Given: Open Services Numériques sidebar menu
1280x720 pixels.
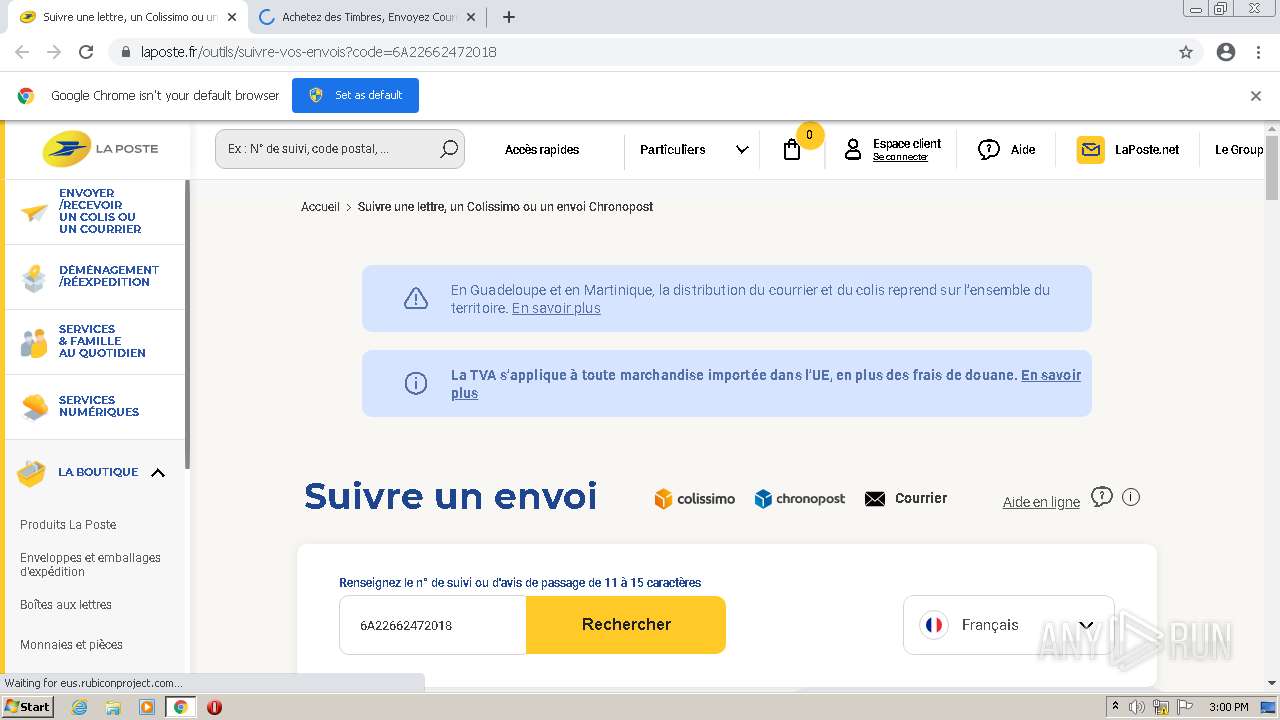Looking at the screenshot, I should tap(95, 407).
